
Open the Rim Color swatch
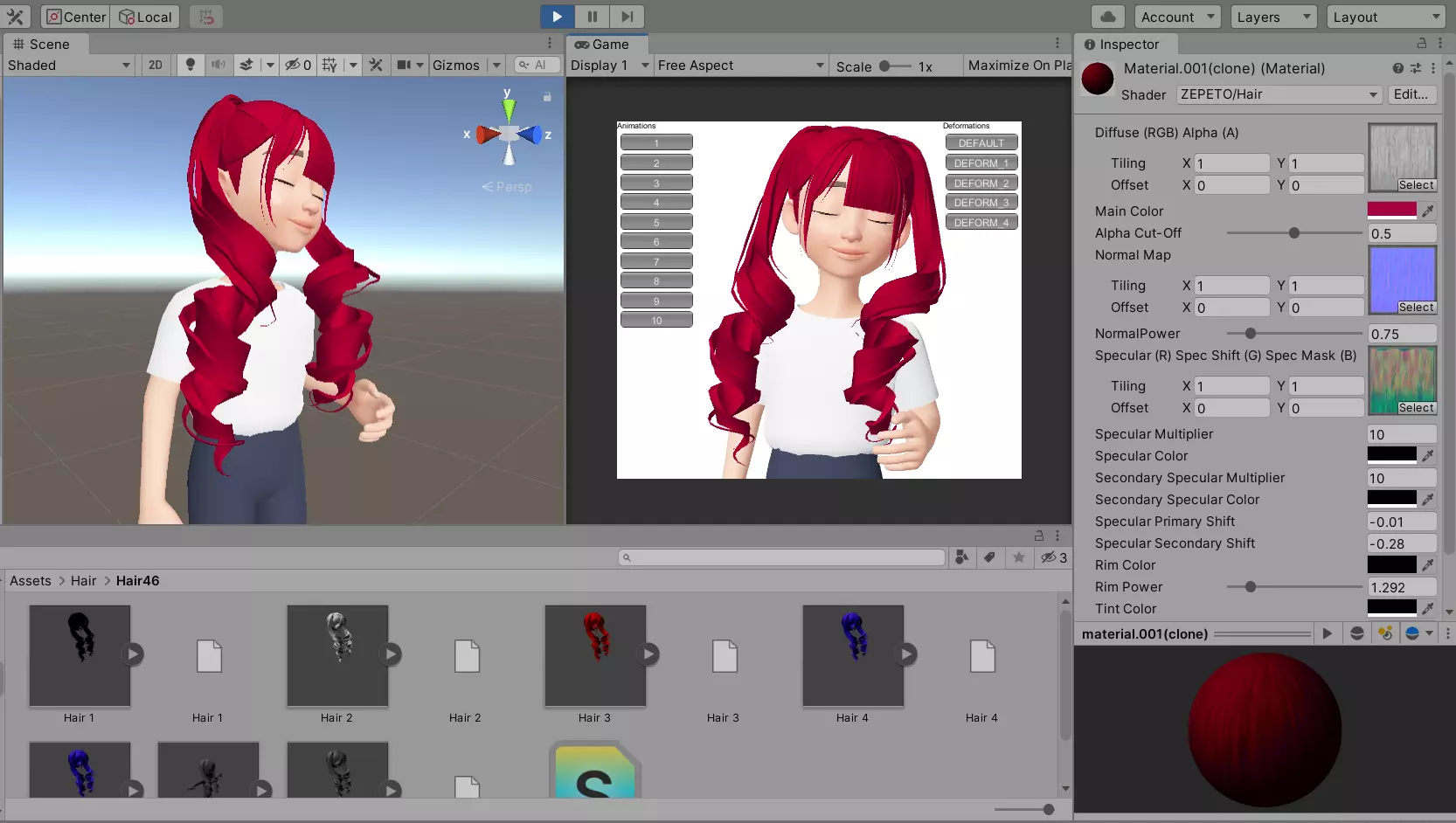1392,564
